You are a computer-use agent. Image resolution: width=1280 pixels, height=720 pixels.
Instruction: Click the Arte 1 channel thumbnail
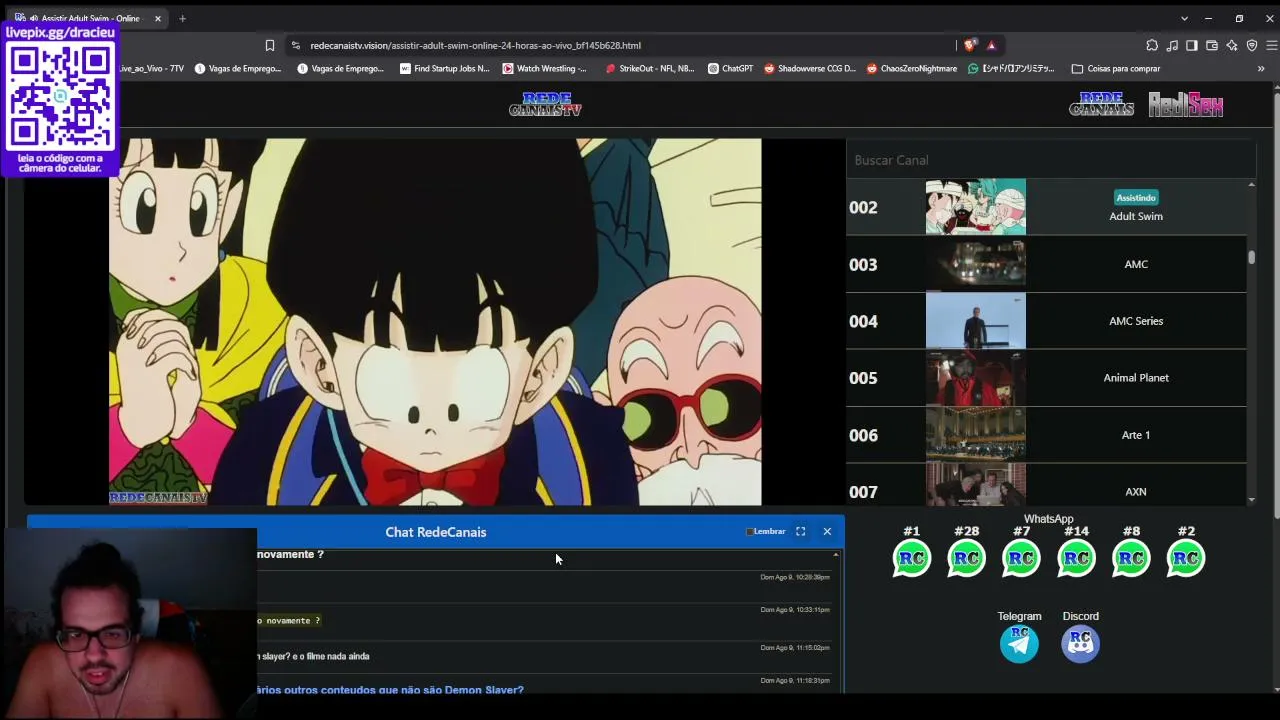(x=976, y=435)
